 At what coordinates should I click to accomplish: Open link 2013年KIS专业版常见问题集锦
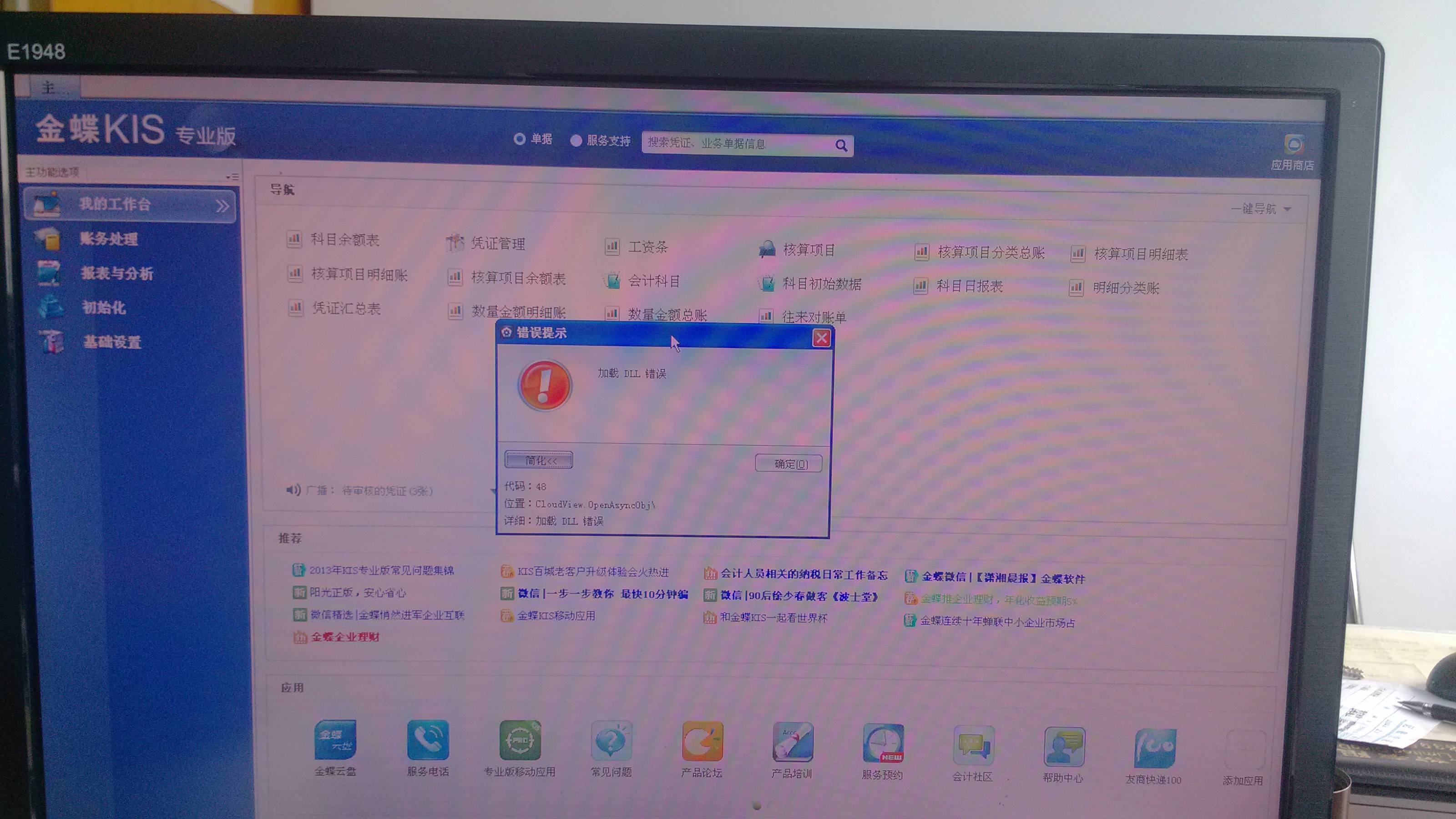[x=382, y=570]
